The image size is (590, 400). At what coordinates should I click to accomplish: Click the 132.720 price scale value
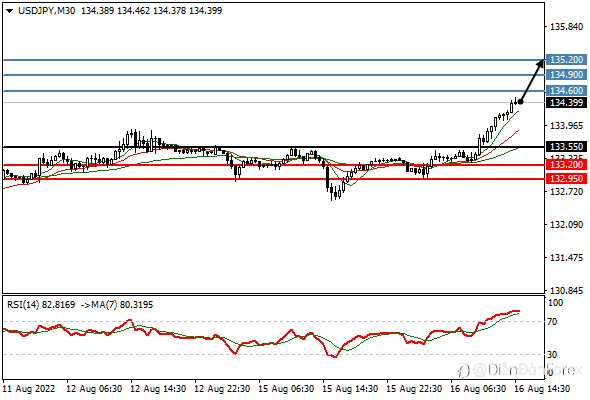pos(566,192)
